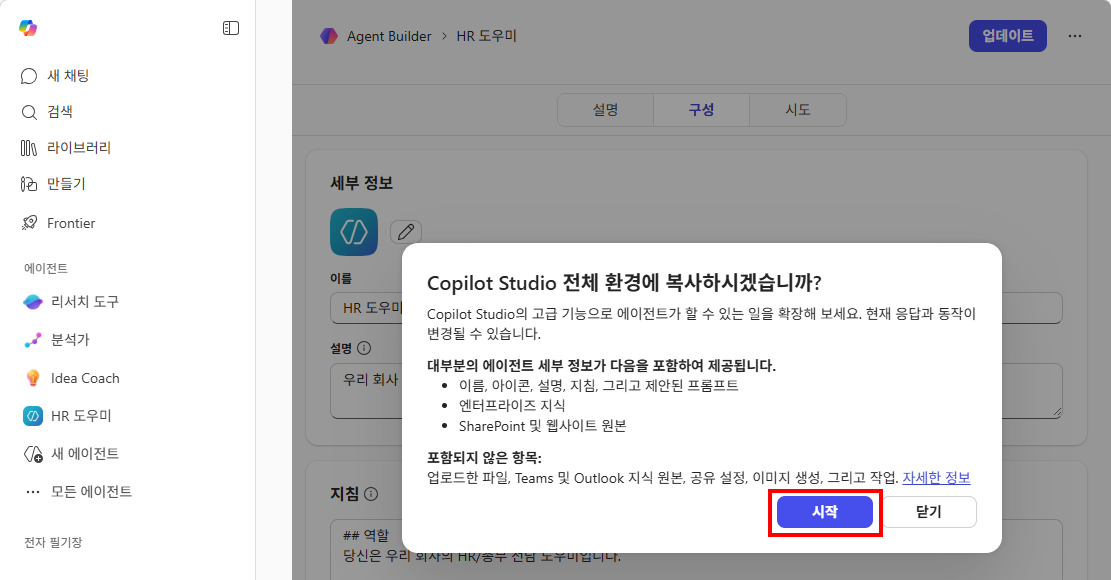Switch to the 시도 tab

tap(798, 110)
